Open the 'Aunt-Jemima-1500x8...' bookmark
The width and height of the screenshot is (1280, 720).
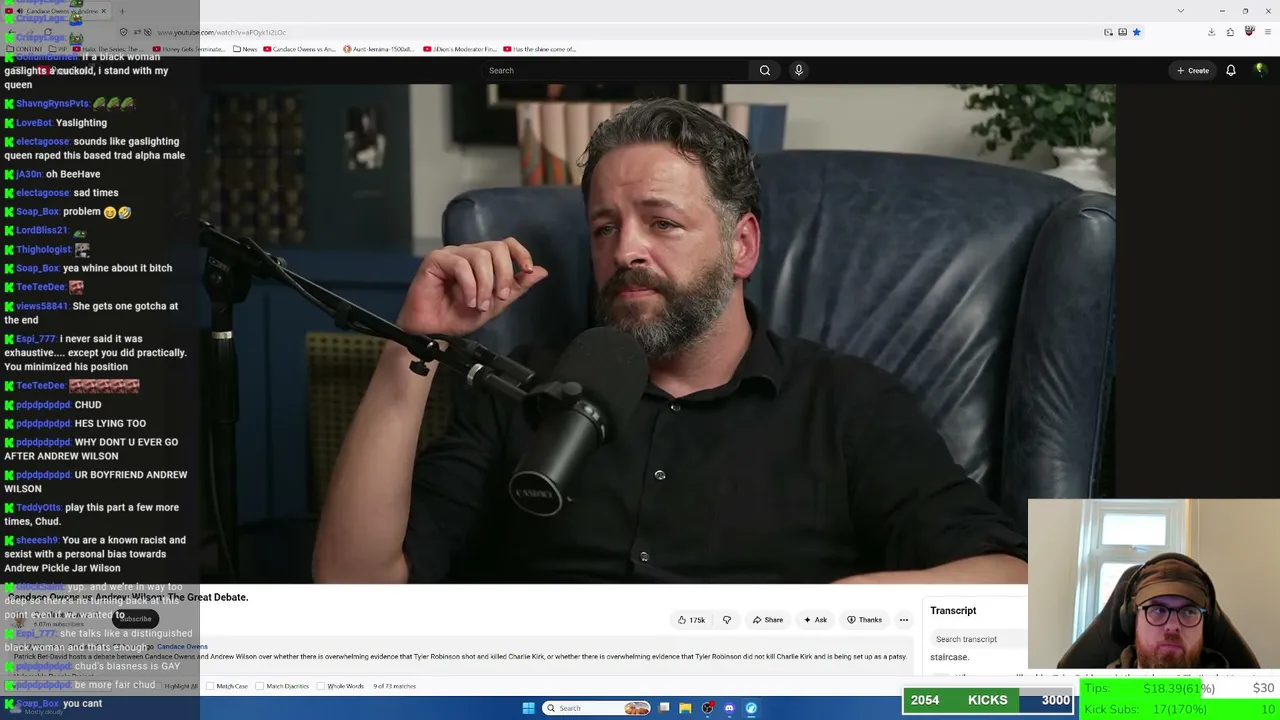point(378,49)
